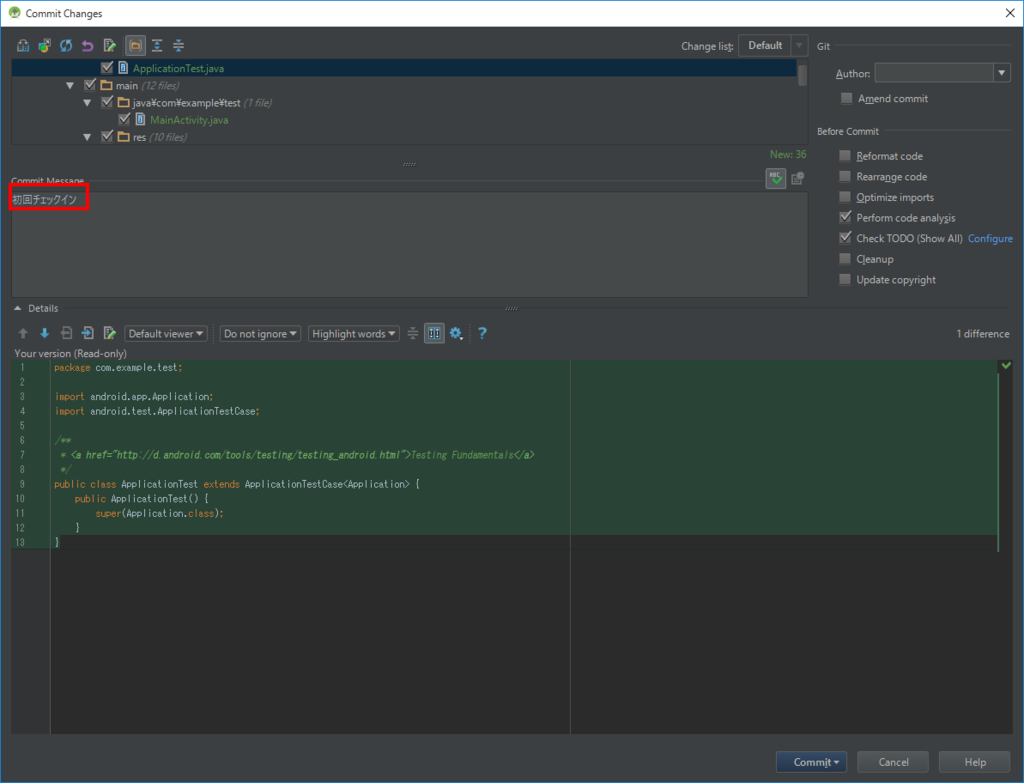
Task: Click the Cancel button
Action: point(893,762)
